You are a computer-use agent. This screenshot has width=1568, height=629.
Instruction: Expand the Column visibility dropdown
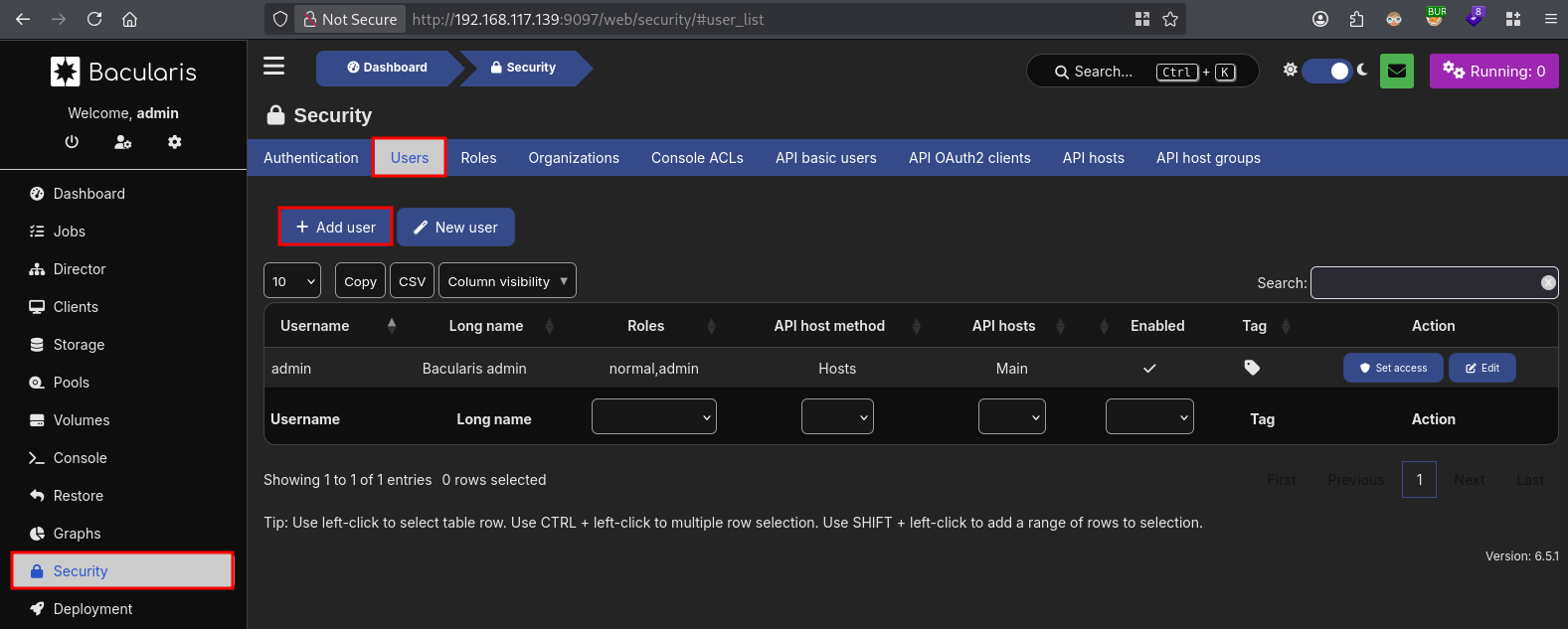(x=507, y=281)
